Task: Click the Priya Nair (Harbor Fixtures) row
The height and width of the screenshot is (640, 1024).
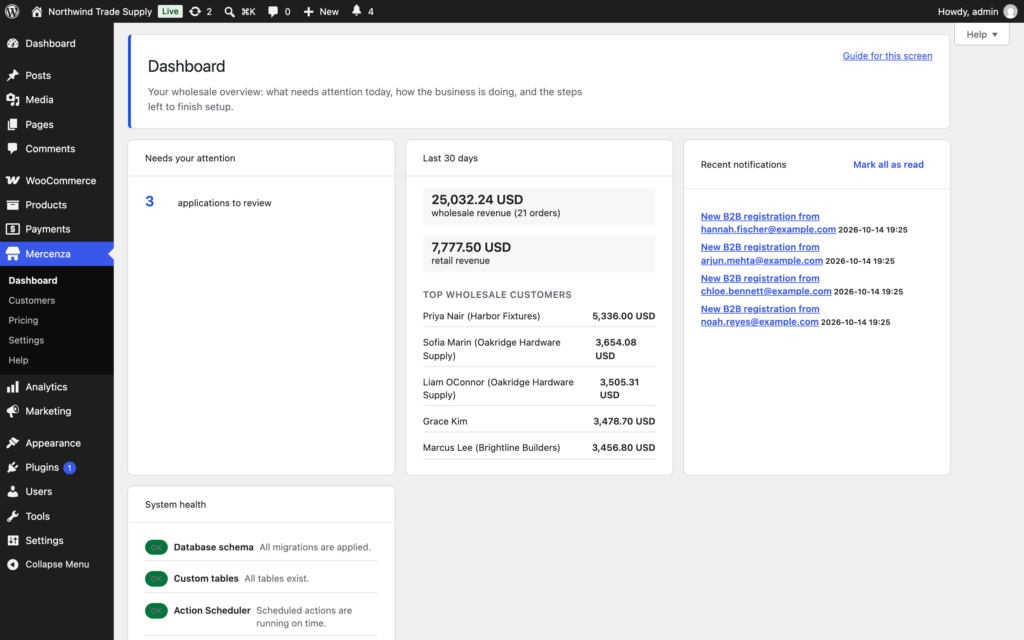Action: 539,316
